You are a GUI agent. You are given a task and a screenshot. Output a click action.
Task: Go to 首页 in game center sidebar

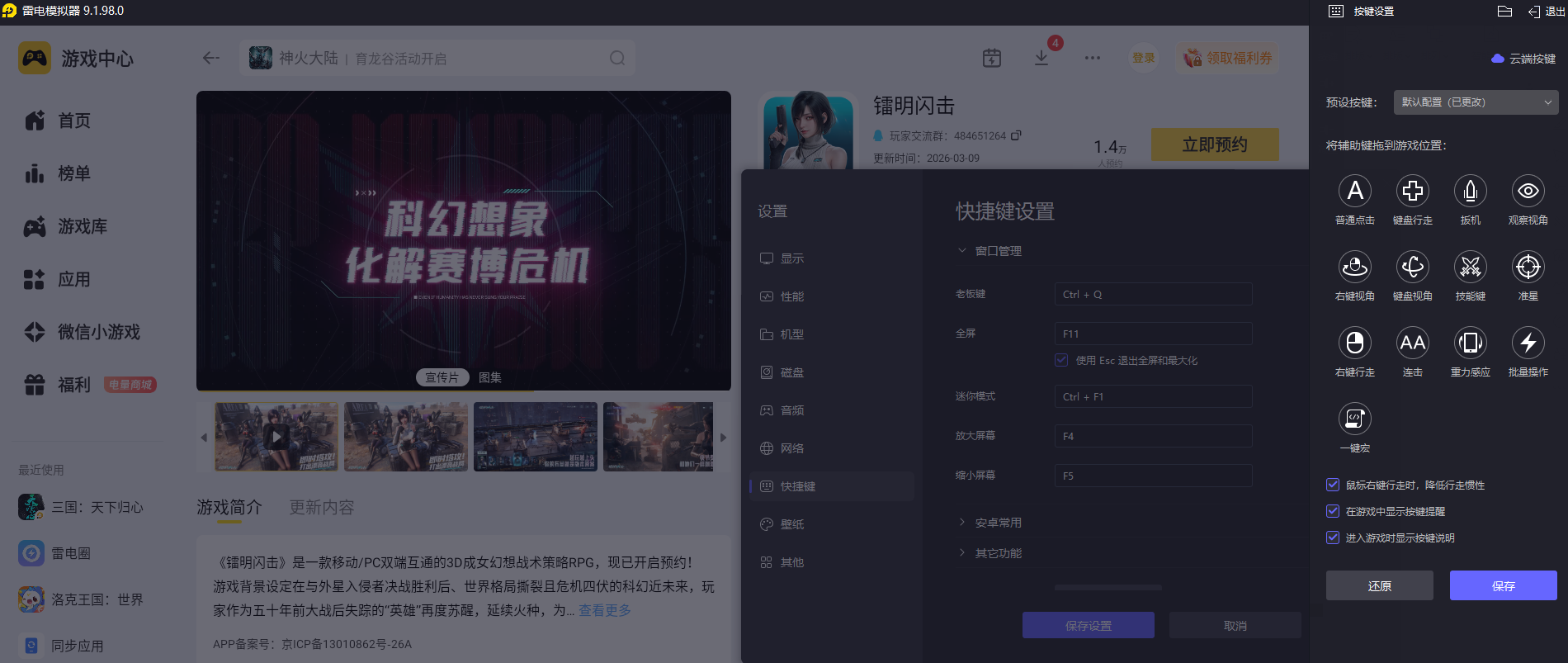point(58,121)
